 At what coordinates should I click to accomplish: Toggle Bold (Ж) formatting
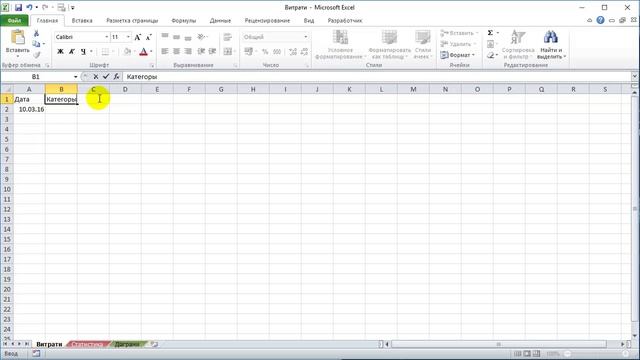tap(60, 51)
